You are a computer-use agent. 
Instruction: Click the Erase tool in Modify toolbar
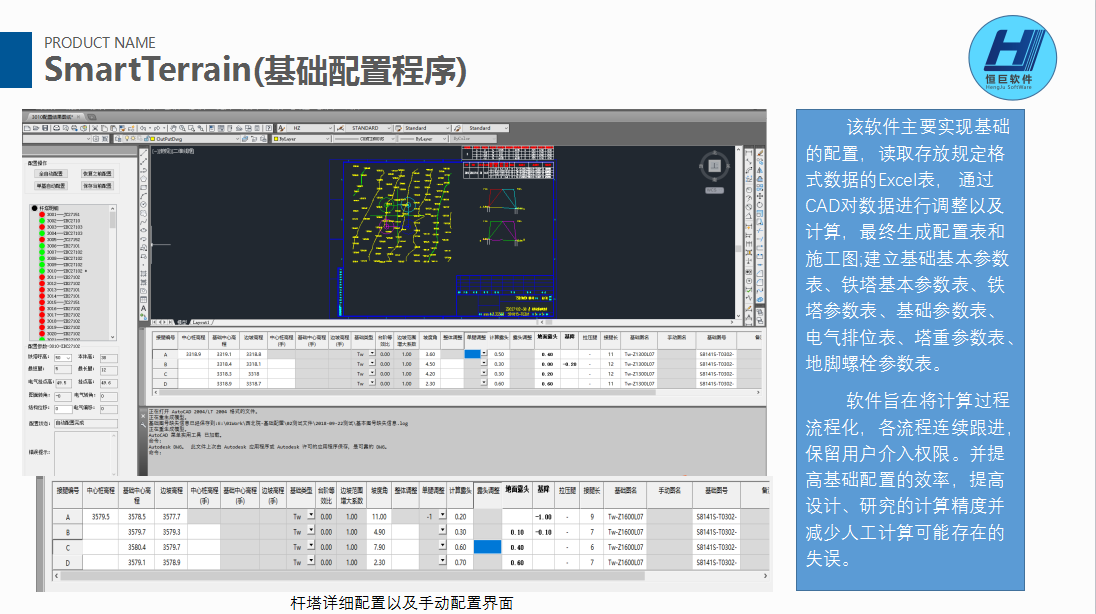point(760,153)
